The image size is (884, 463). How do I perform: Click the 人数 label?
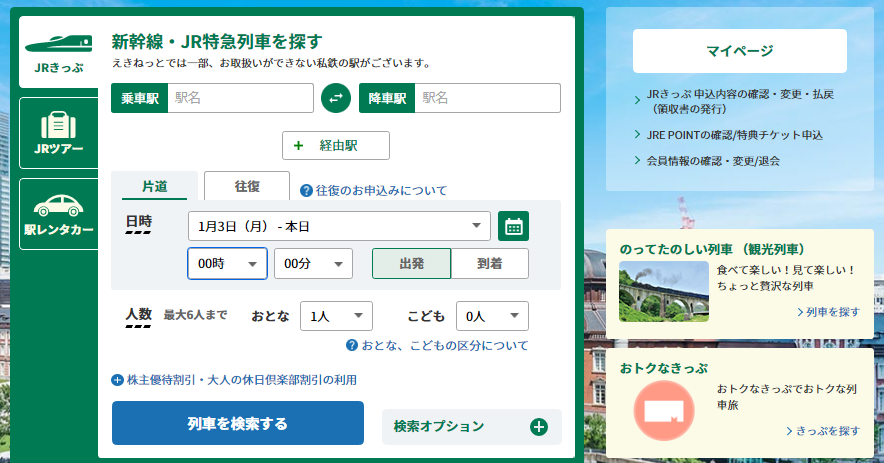click(139, 314)
